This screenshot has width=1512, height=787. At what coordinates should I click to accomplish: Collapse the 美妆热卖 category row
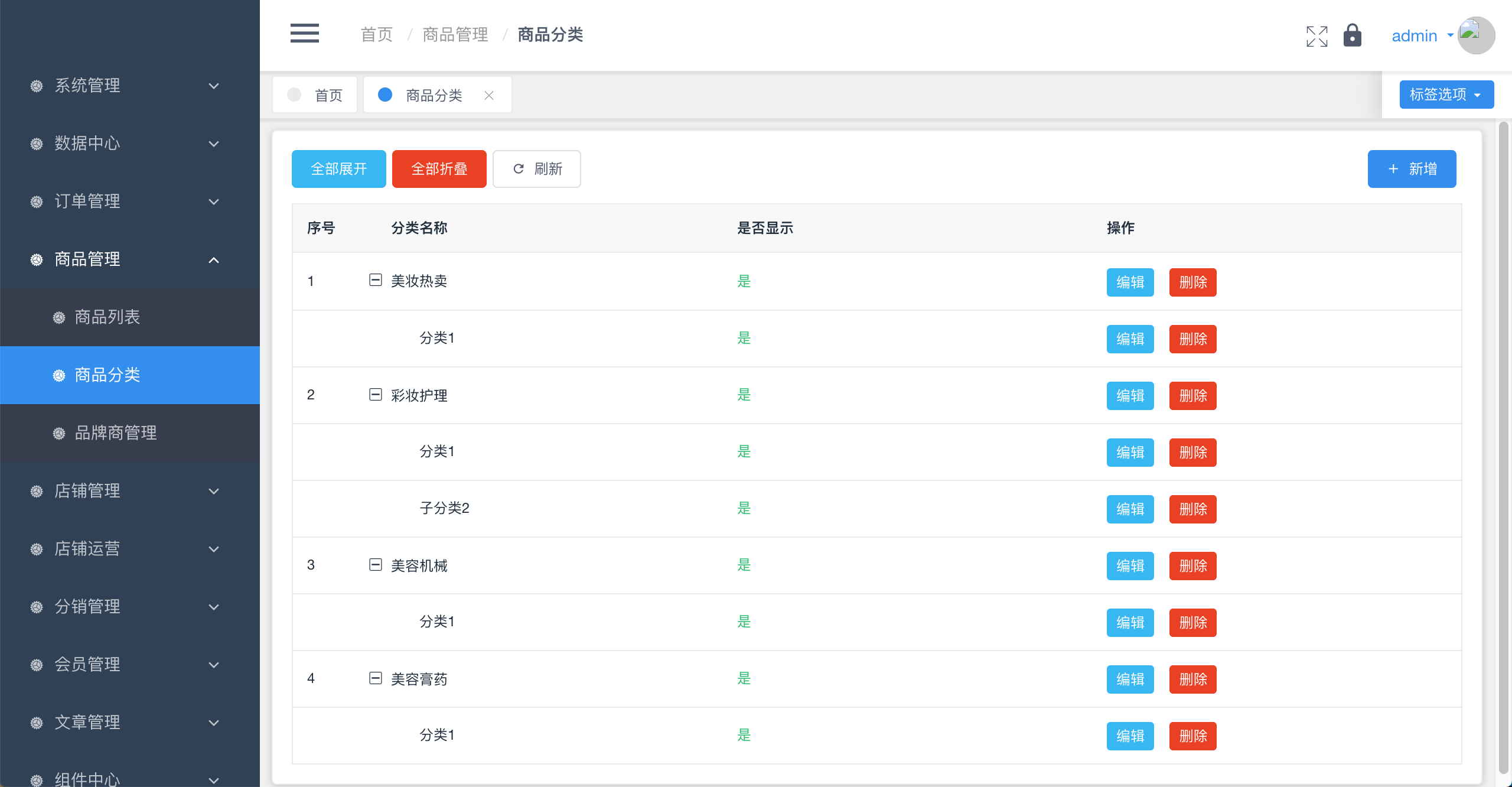tap(376, 280)
